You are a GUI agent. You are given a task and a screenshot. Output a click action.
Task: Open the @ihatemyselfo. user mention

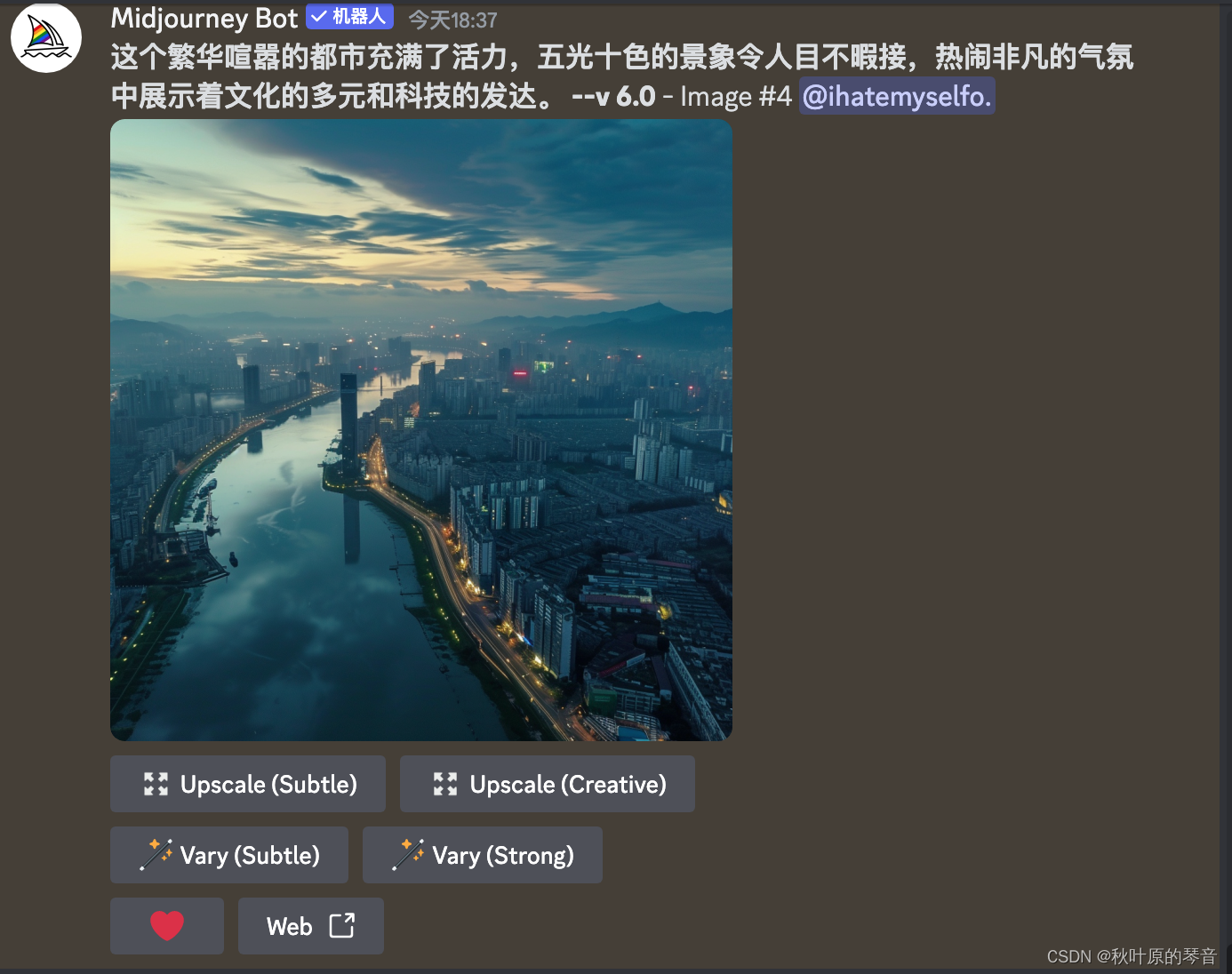click(897, 96)
